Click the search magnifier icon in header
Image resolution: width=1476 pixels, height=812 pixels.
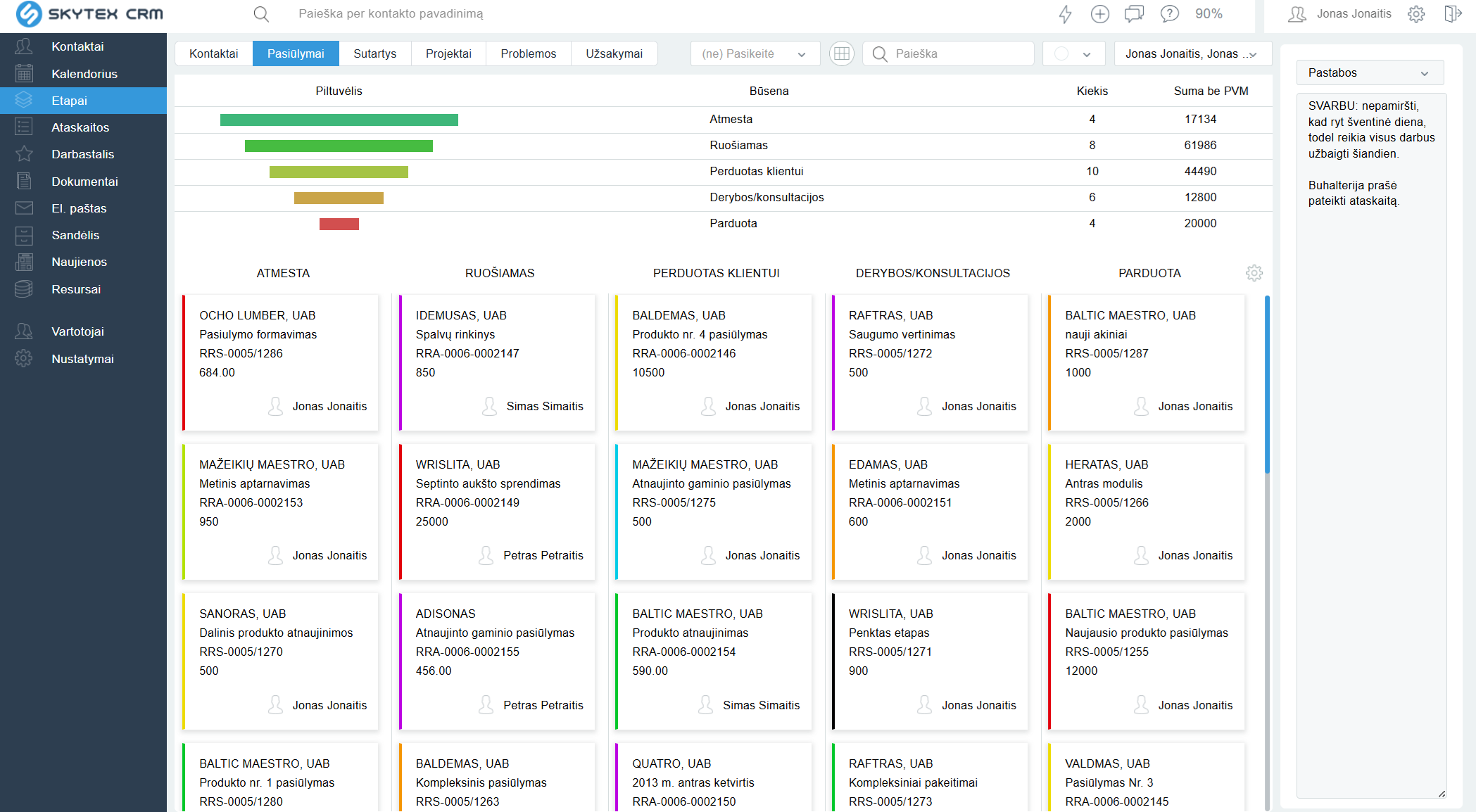(x=261, y=14)
